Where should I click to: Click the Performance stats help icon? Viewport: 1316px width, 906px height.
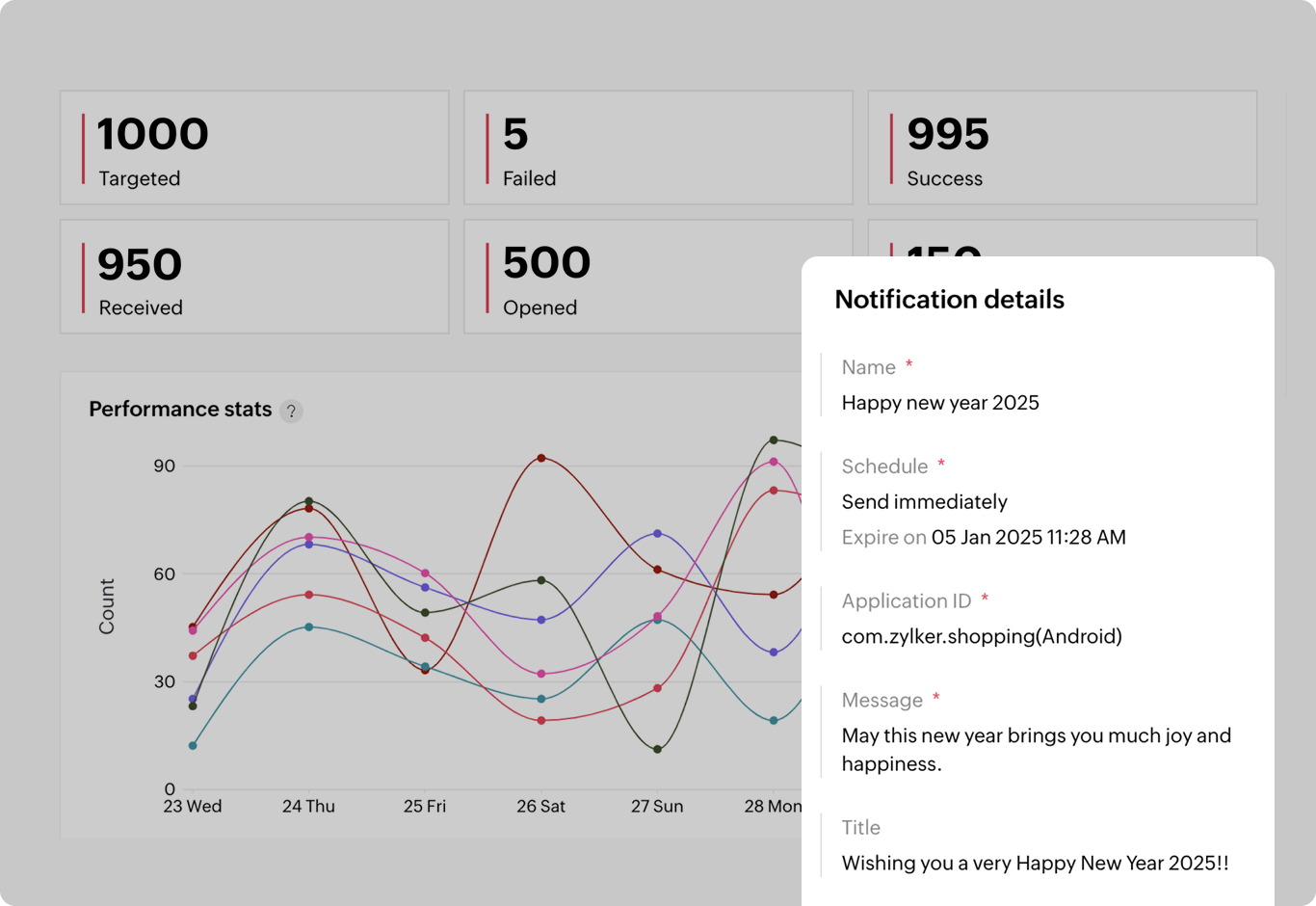tap(291, 411)
